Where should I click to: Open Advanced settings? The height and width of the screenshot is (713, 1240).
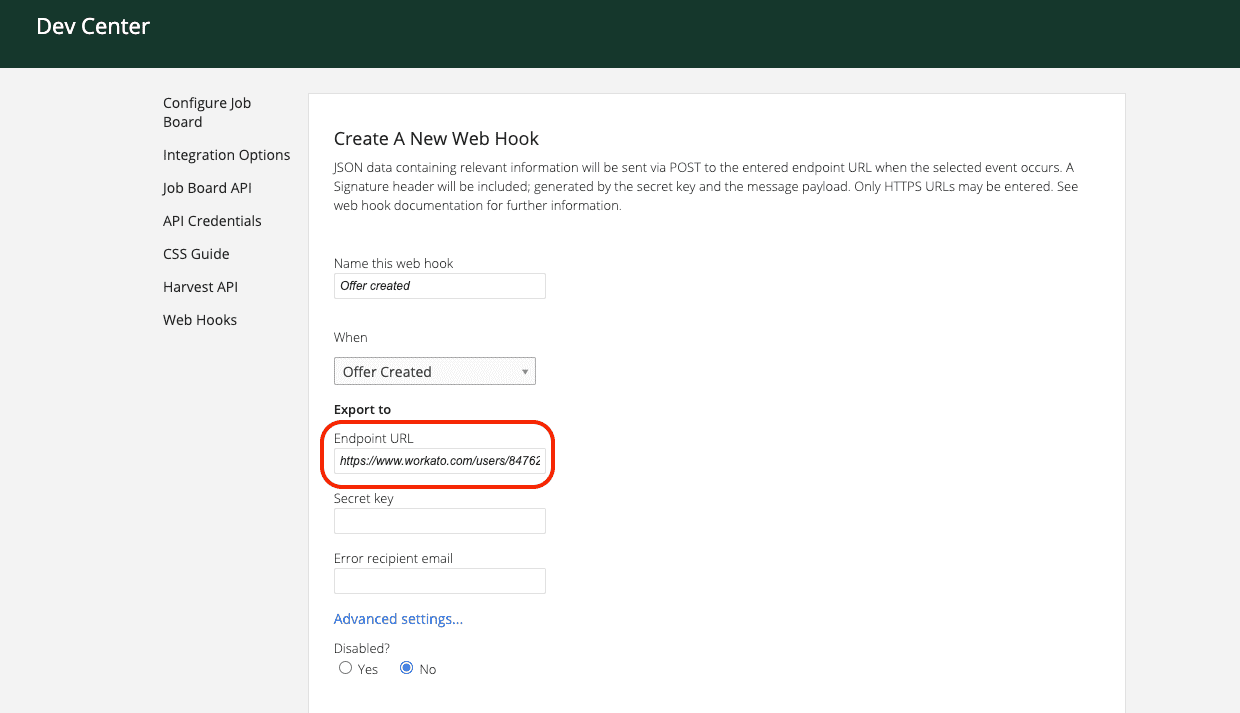pyautogui.click(x=397, y=618)
